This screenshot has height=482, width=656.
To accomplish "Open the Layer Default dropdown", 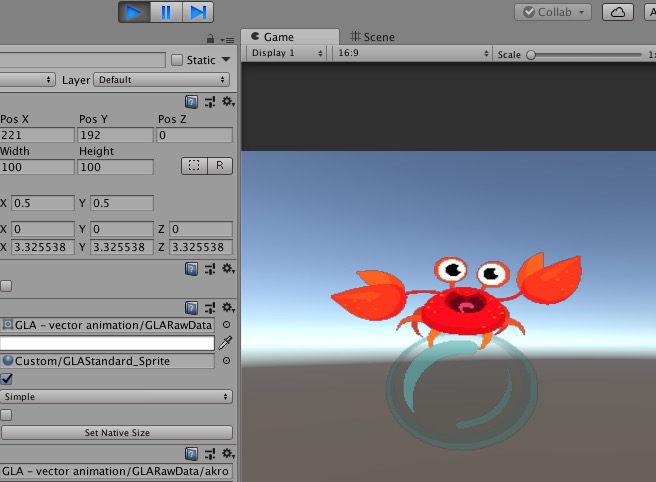I will (x=162, y=79).
